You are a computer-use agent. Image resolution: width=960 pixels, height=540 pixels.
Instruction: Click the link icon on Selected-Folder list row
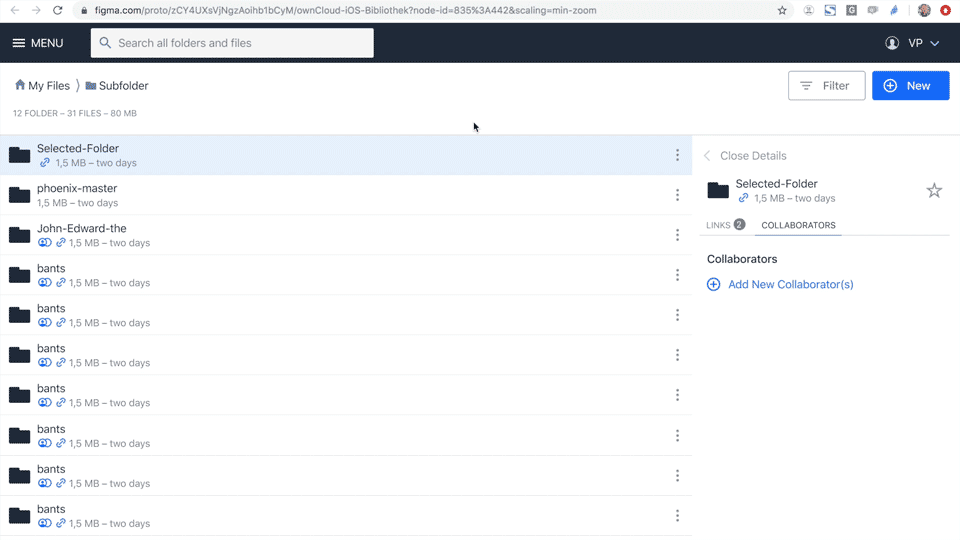pos(45,163)
